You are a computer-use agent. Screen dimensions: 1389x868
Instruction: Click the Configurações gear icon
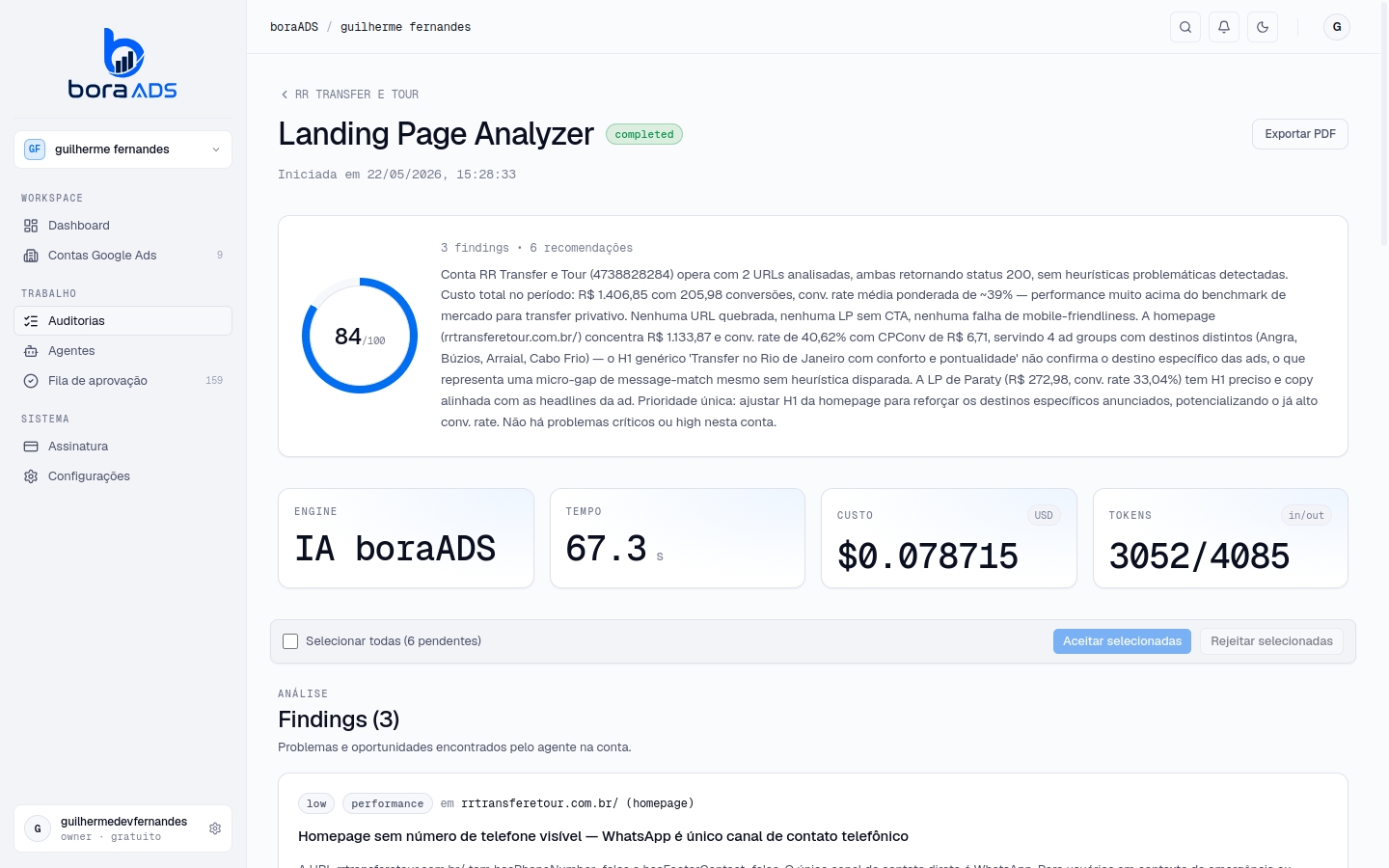tap(31, 476)
